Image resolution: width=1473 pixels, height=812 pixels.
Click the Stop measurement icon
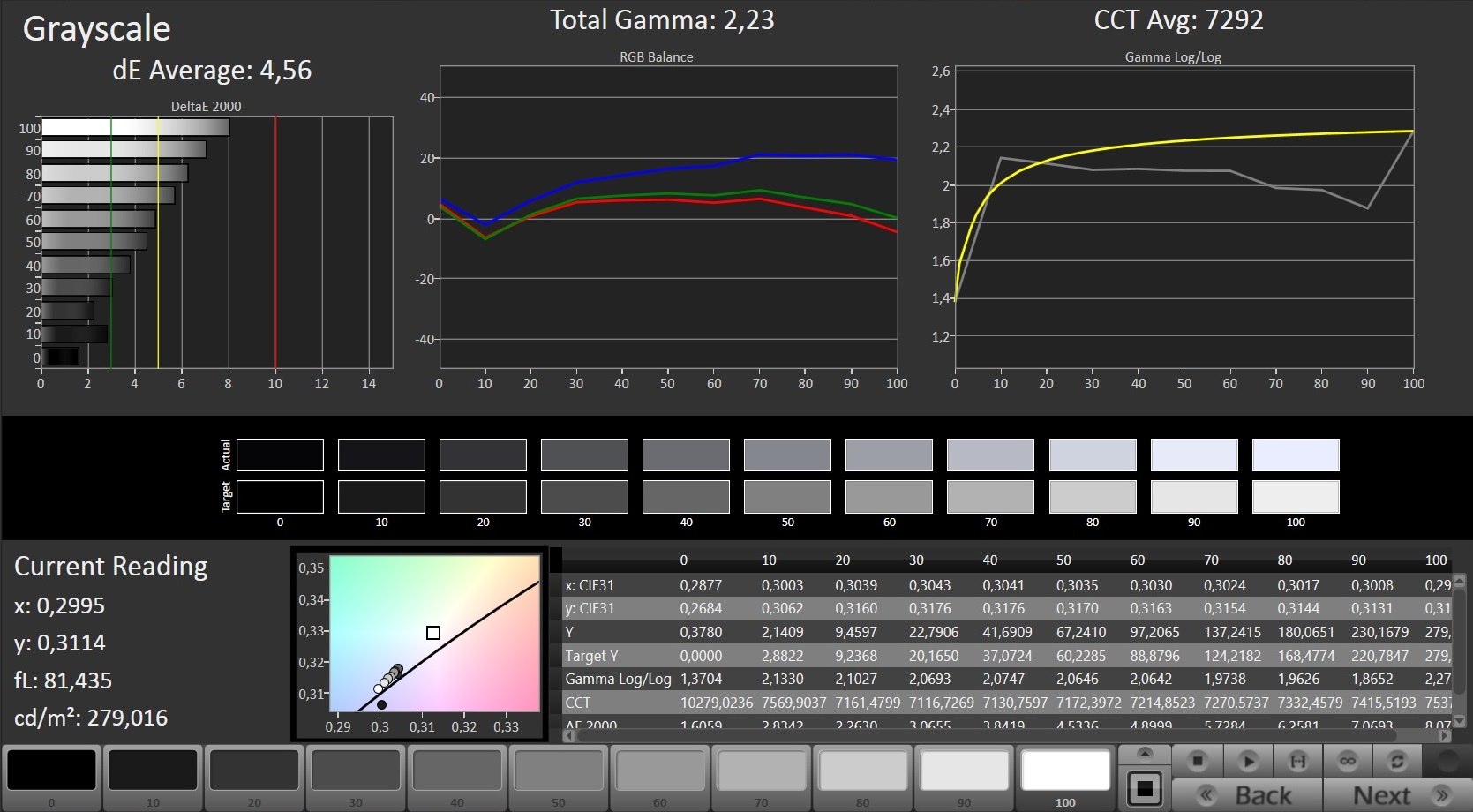pyautogui.click(x=1198, y=761)
